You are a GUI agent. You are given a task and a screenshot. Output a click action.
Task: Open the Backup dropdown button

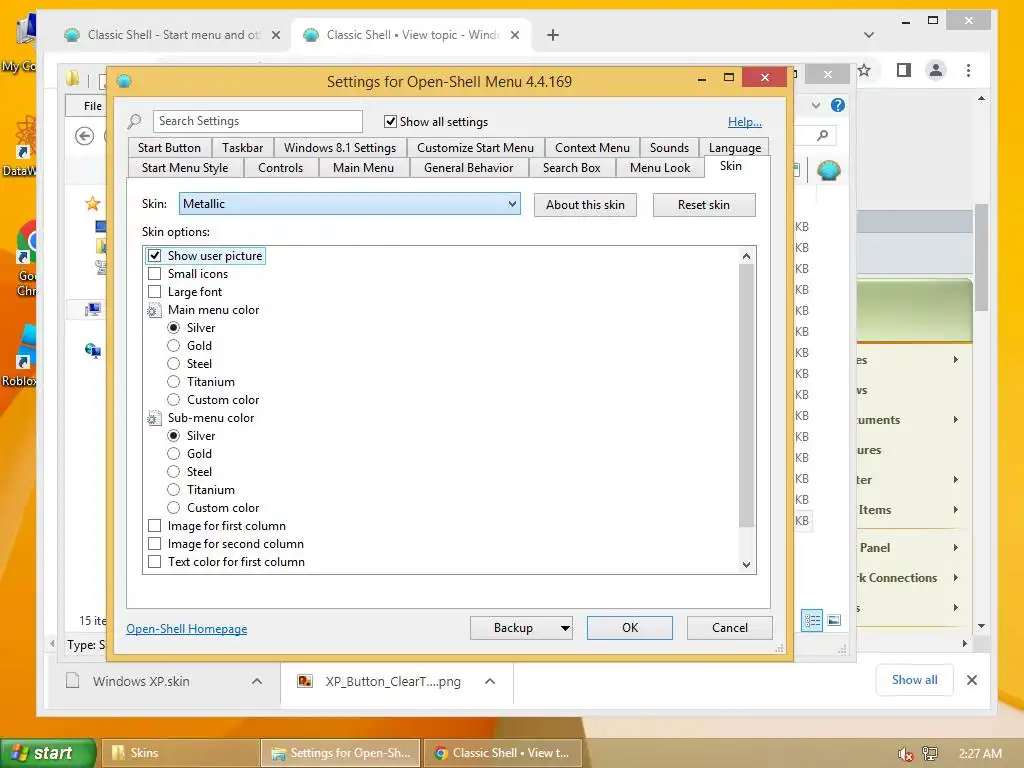coord(565,628)
